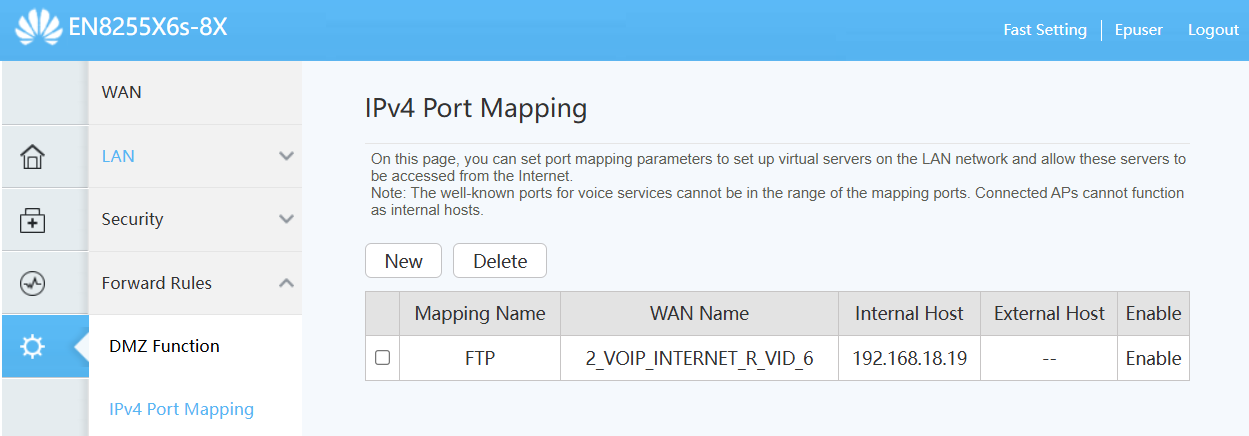Select the gear advanced settings icon
Image resolution: width=1249 pixels, height=436 pixels.
point(33,346)
